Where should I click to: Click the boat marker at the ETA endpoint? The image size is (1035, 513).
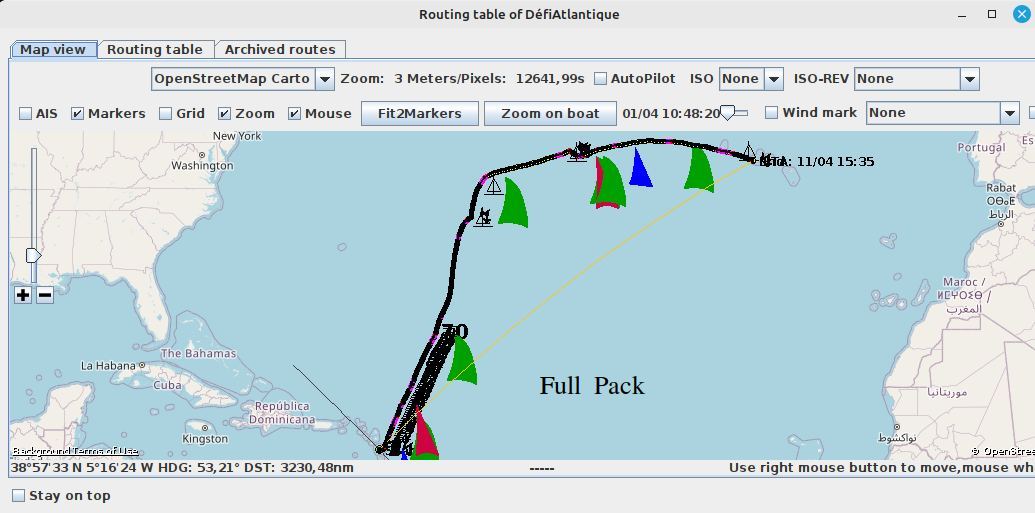(x=749, y=152)
